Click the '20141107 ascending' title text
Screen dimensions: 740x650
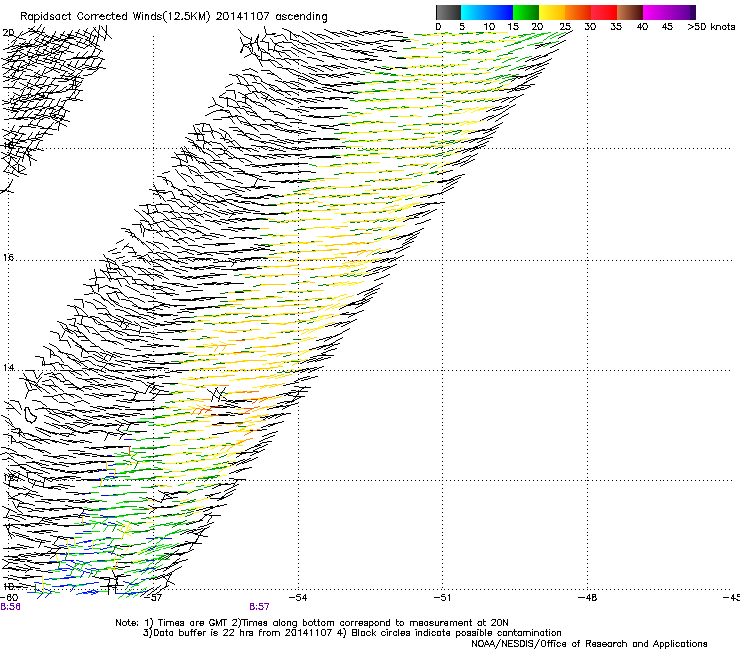coord(271,17)
